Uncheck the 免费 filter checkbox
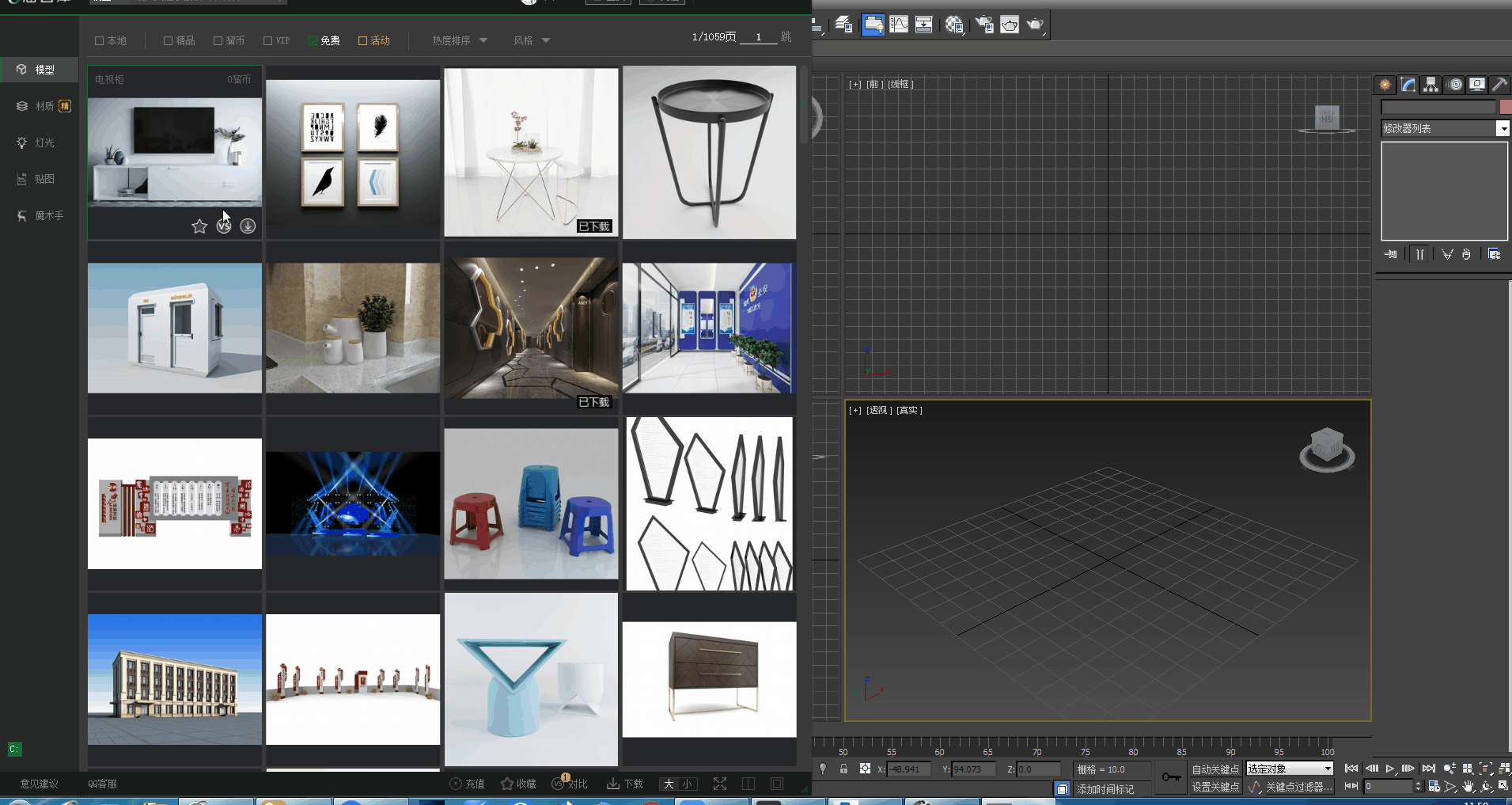 pos(313,40)
